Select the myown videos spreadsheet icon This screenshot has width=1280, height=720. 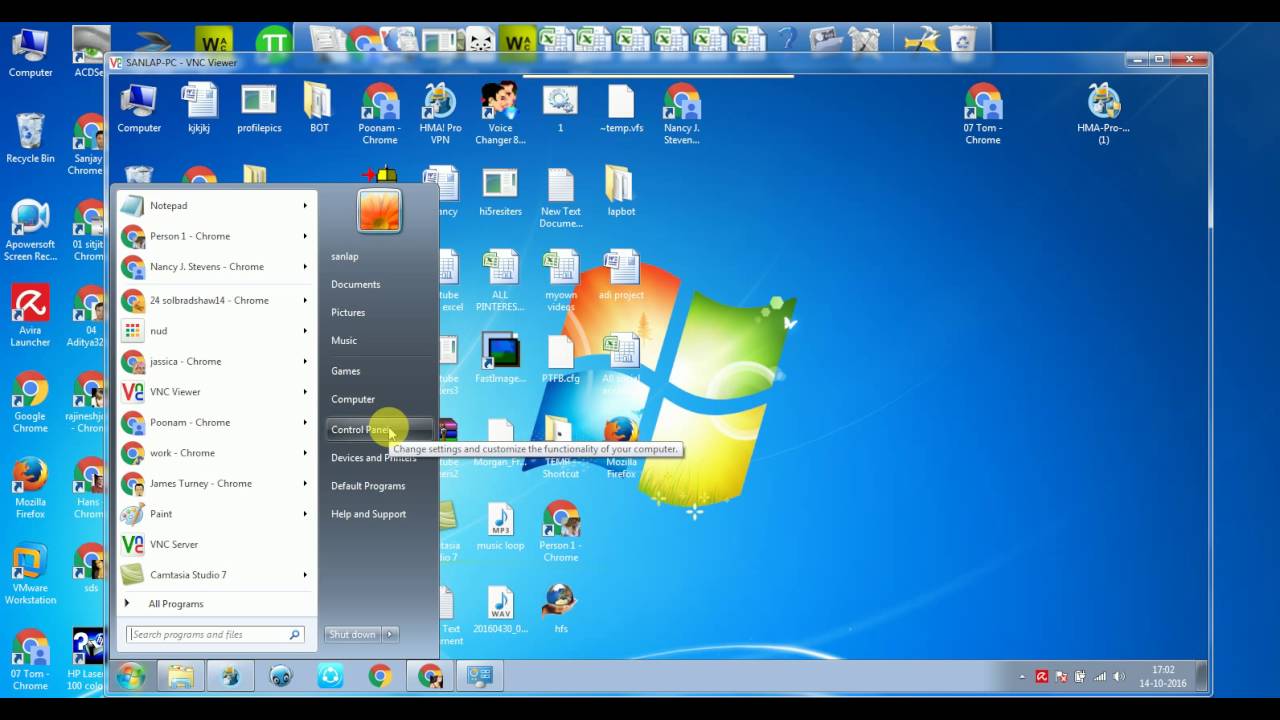pyautogui.click(x=561, y=282)
